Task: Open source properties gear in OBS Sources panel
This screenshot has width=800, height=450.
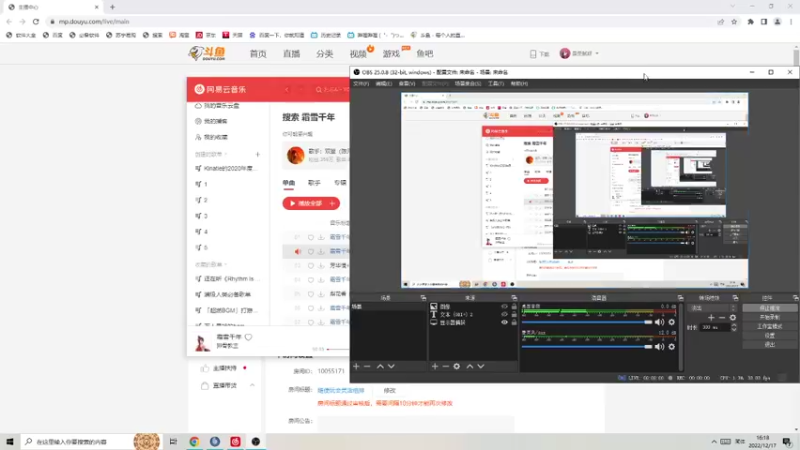Action: 457,366
